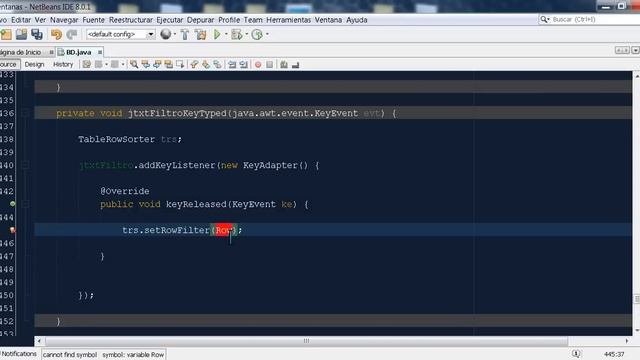Shift line right icon

click(244, 64)
